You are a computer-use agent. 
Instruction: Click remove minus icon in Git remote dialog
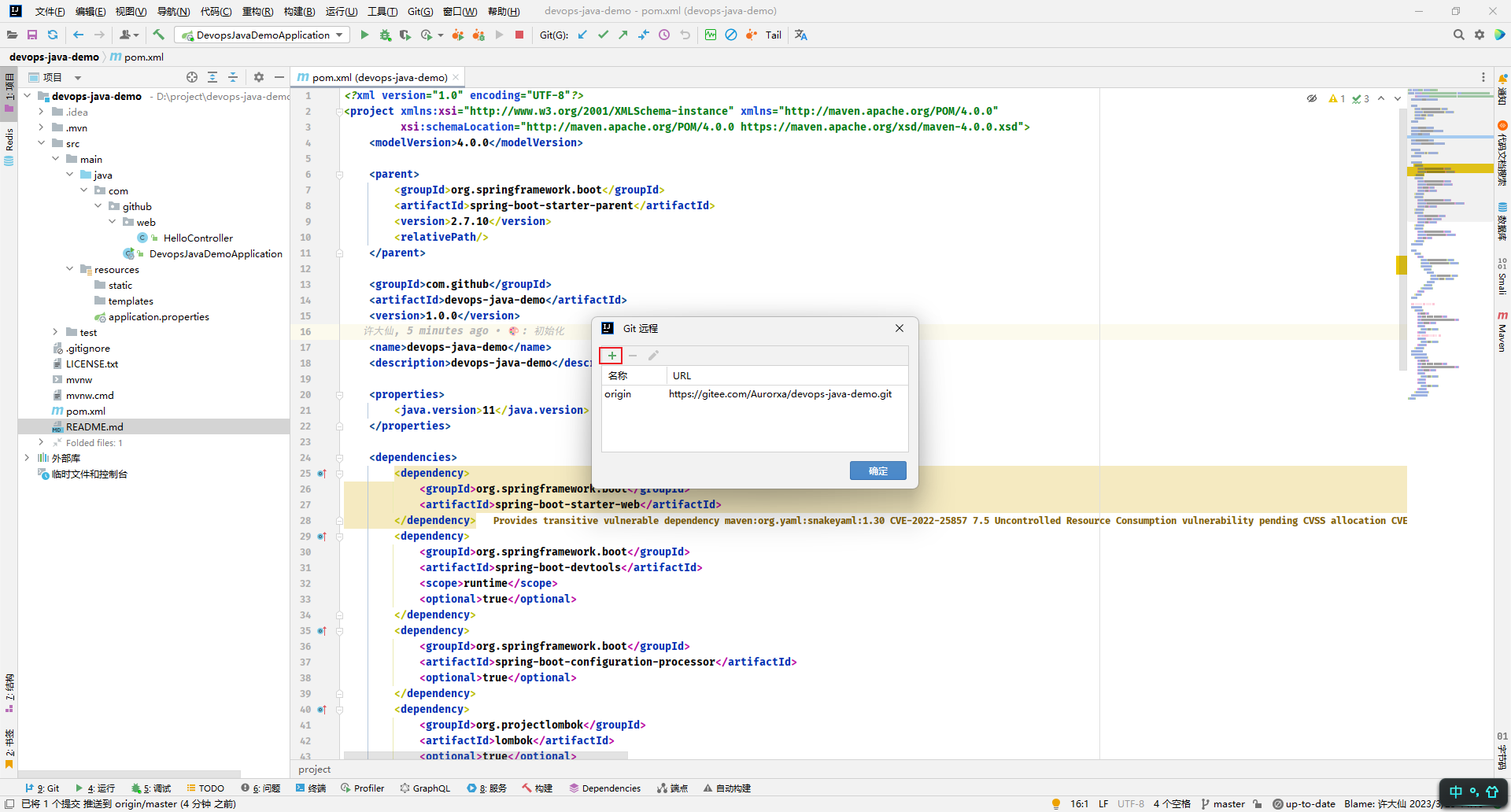633,356
